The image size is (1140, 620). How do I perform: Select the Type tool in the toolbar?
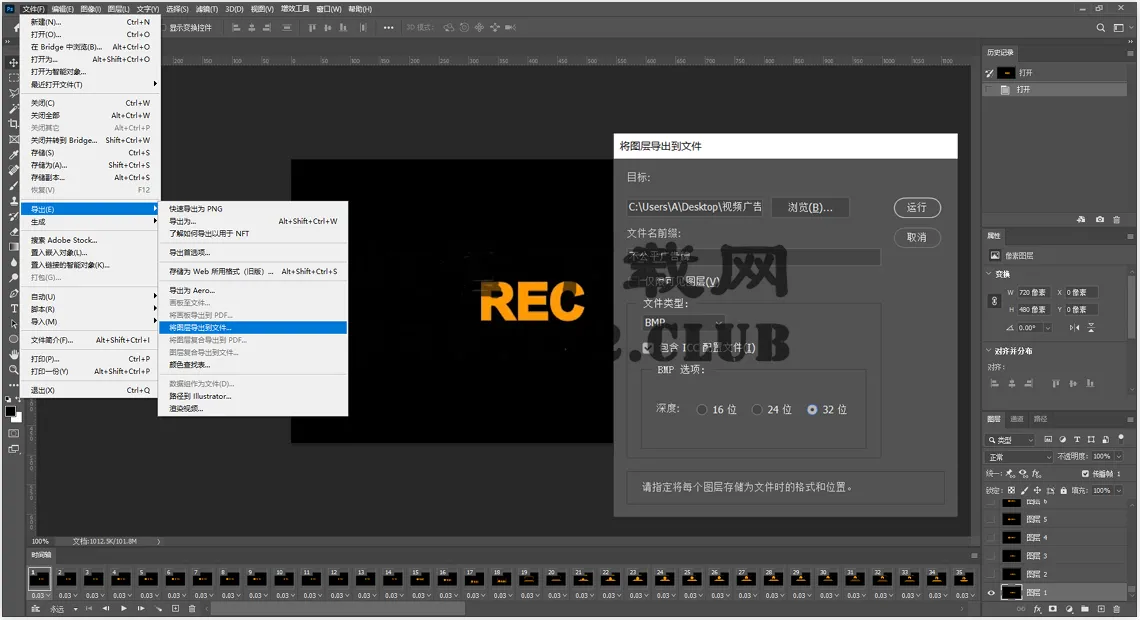[x=13, y=308]
